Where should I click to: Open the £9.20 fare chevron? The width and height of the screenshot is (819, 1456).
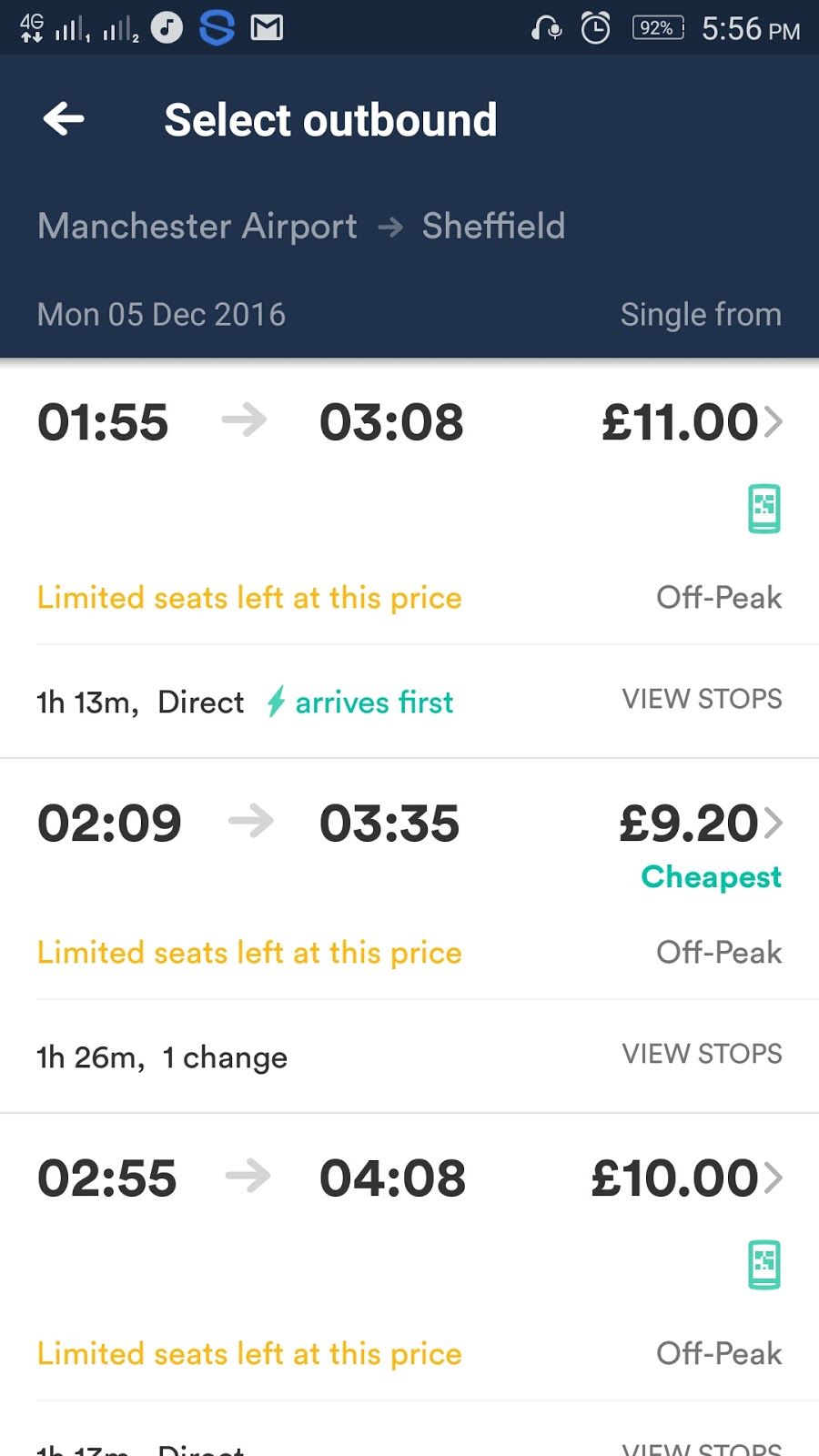(773, 823)
